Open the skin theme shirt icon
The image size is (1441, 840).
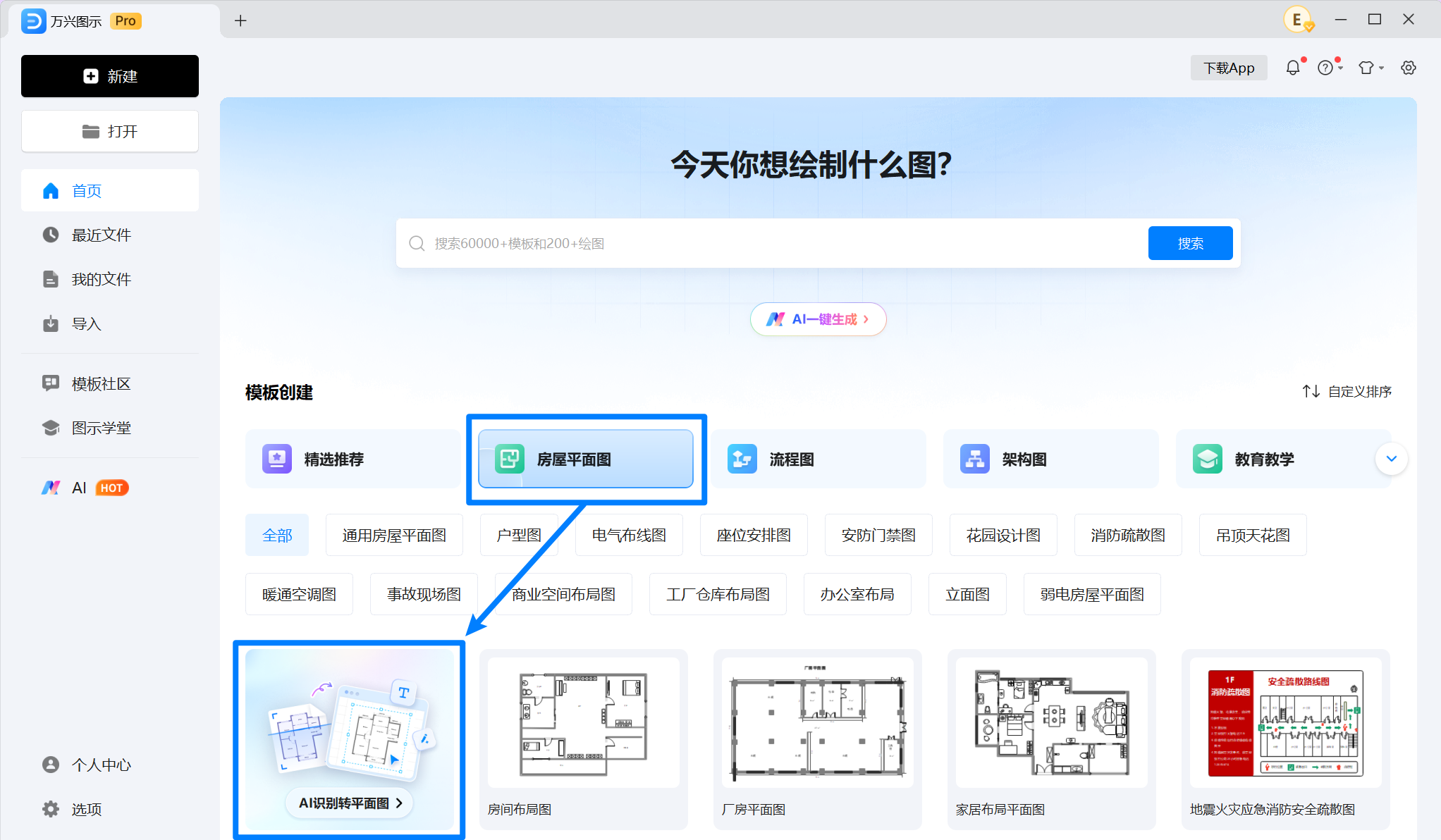[x=1366, y=68]
